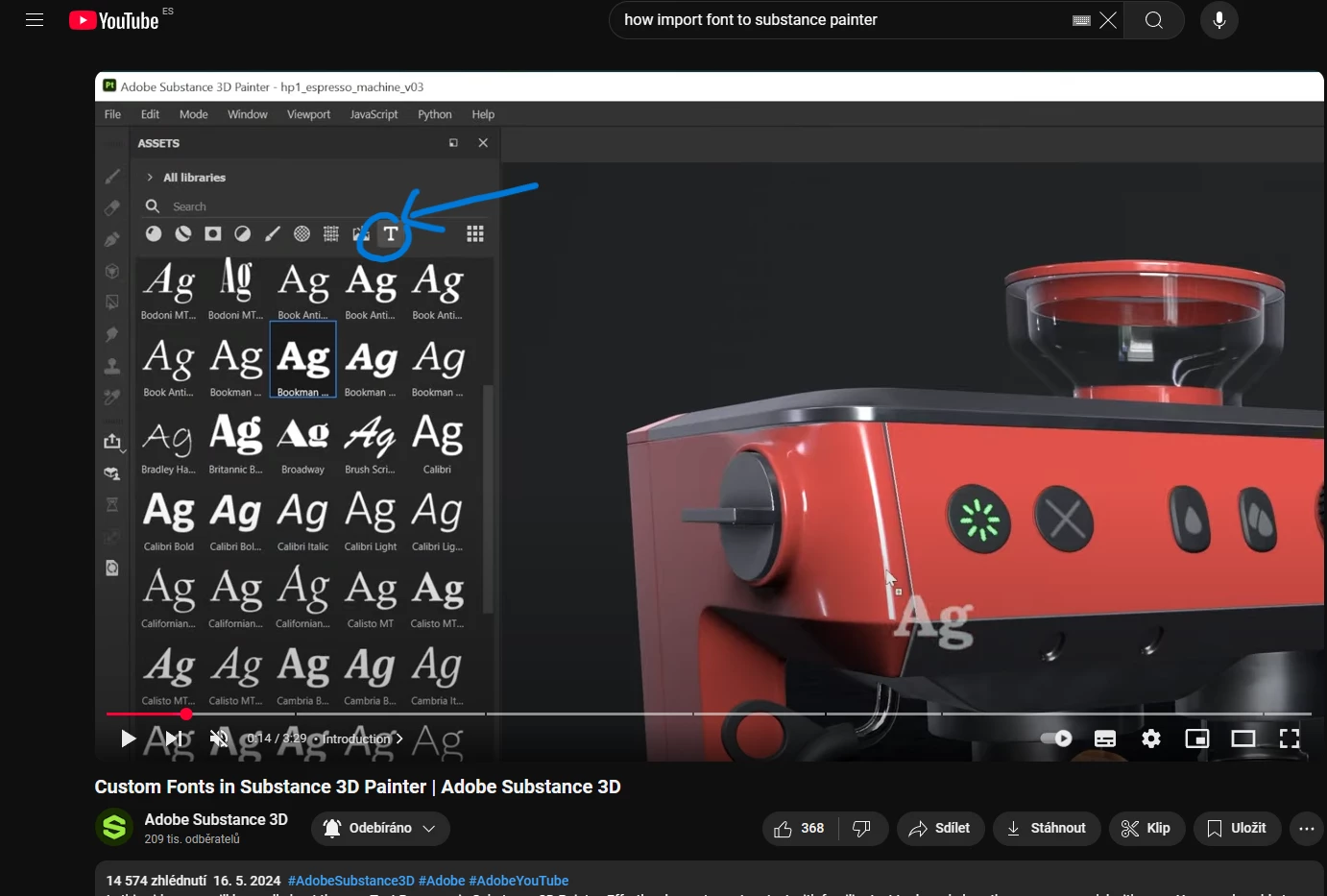
Task: Filter assets by Brushes icon
Action: (273, 233)
